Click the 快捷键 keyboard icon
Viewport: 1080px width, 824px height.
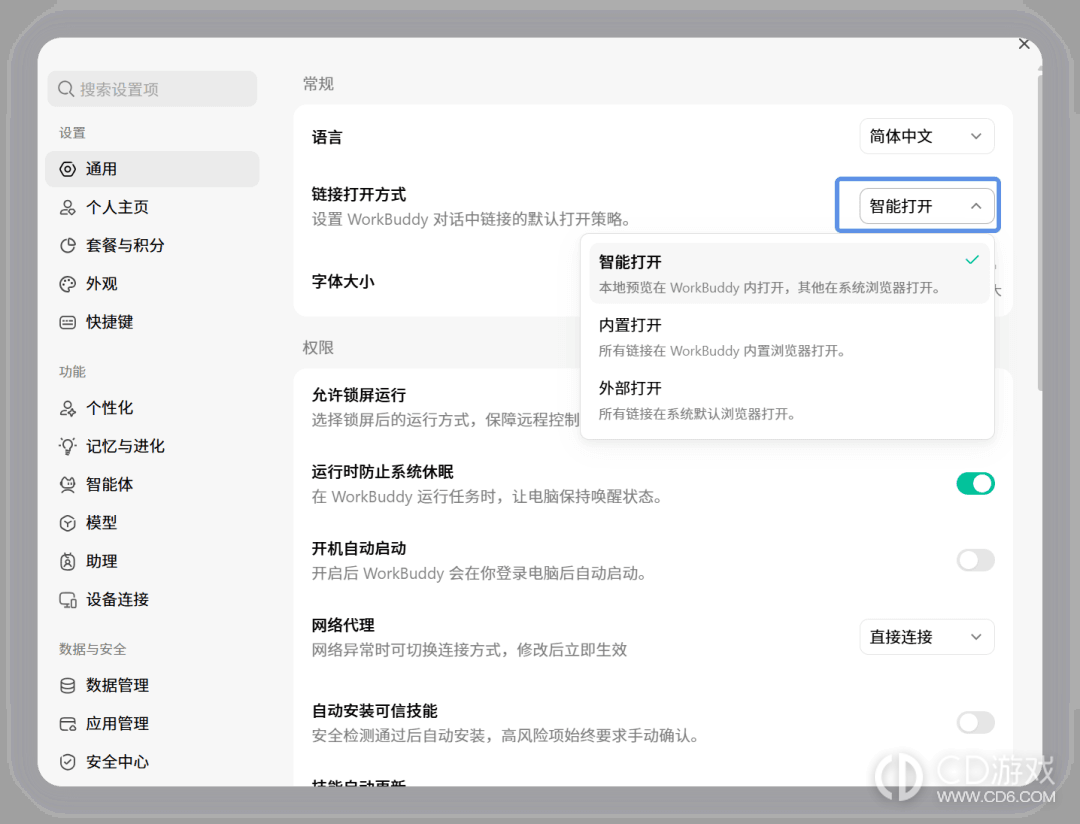point(68,322)
